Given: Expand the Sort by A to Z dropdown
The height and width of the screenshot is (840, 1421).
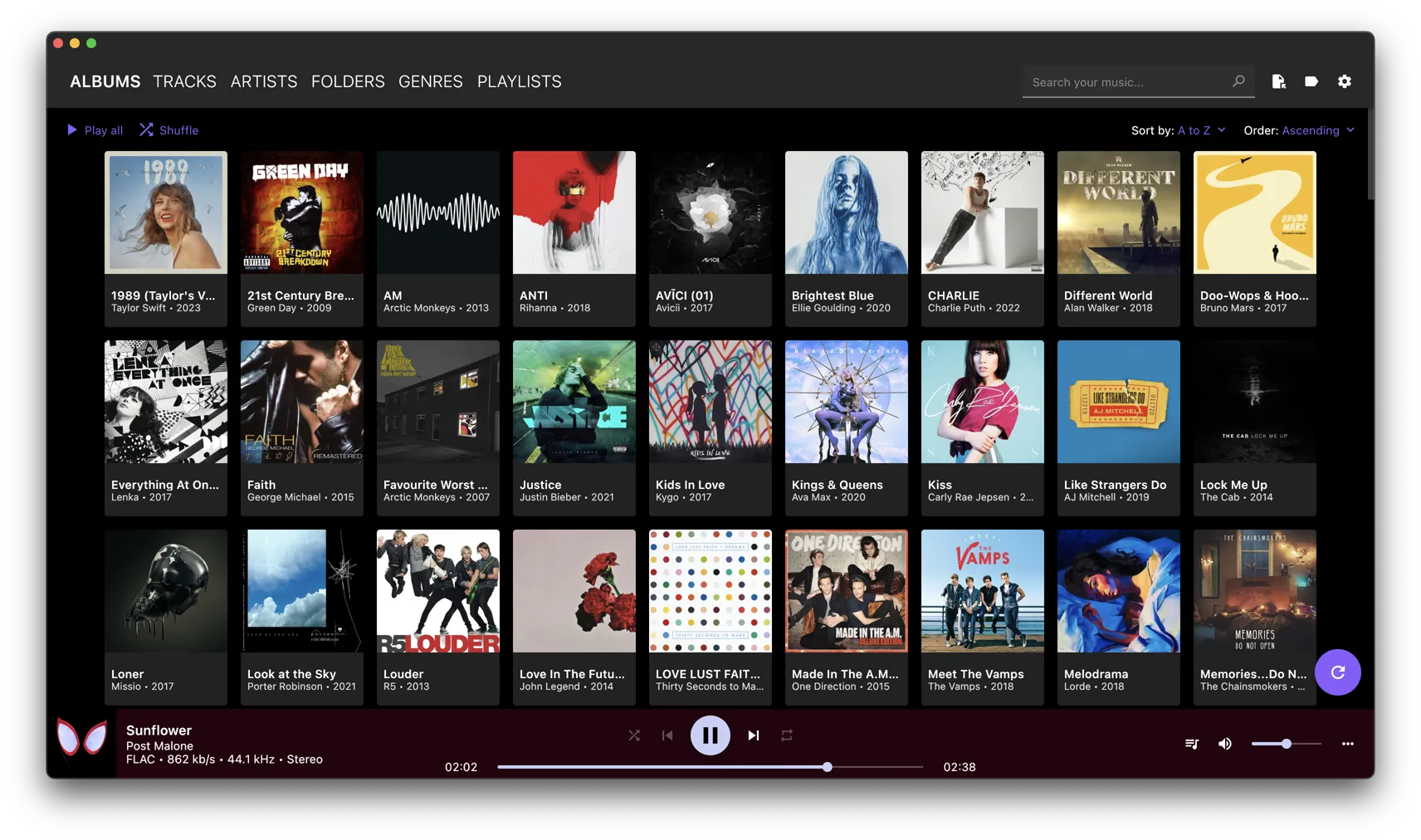Looking at the screenshot, I should click(x=1201, y=130).
